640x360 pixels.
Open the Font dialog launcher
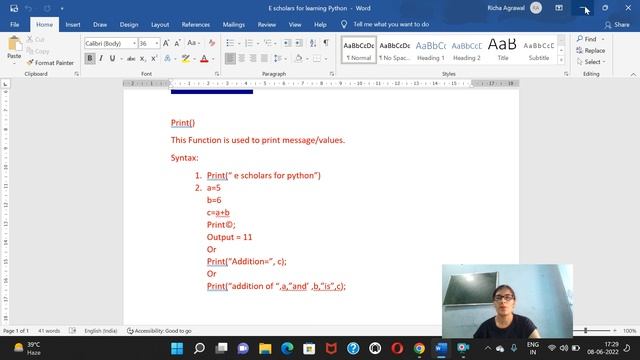tap(217, 74)
